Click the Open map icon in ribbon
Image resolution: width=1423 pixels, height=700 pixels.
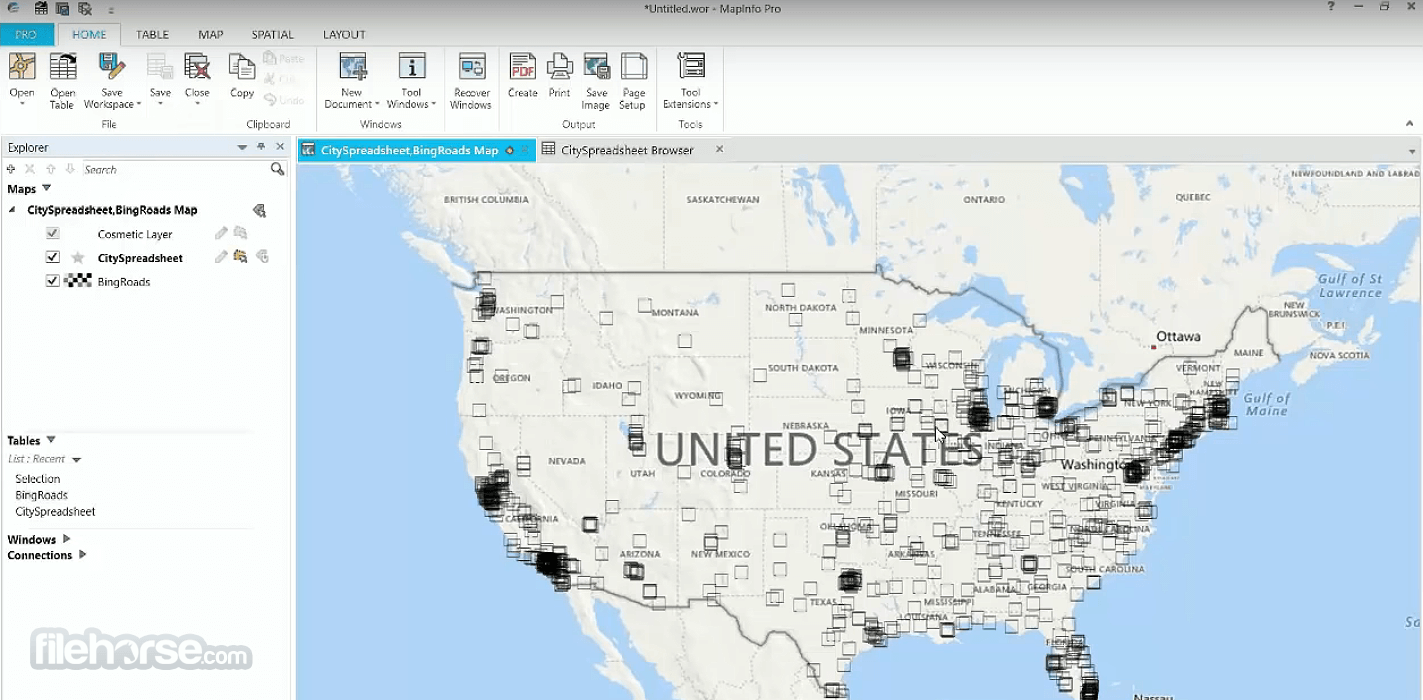click(22, 67)
